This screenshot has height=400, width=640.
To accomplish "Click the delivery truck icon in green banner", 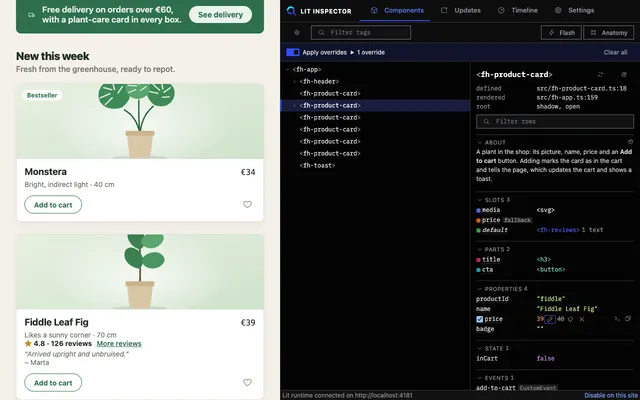I will (x=31, y=15).
